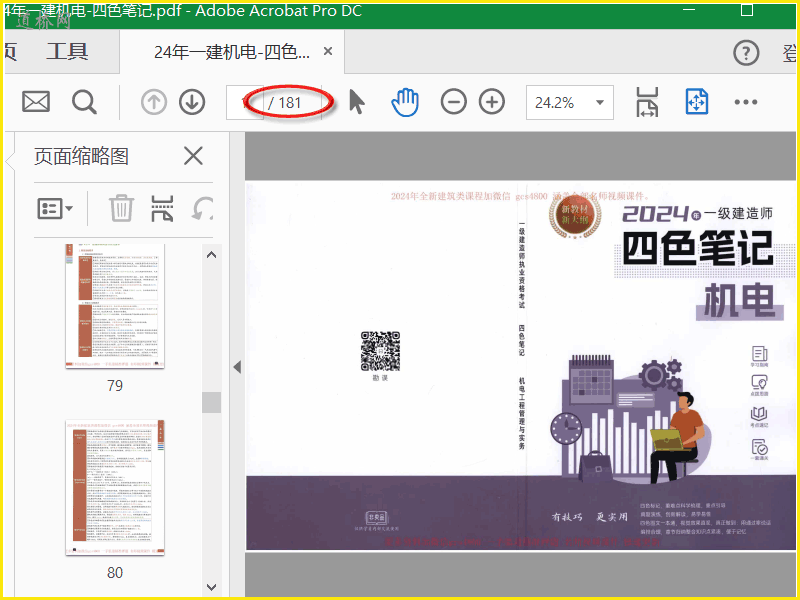Click the thumbnail panel scrollbar handle
Screen dimensions: 800x600
coord(211,402)
